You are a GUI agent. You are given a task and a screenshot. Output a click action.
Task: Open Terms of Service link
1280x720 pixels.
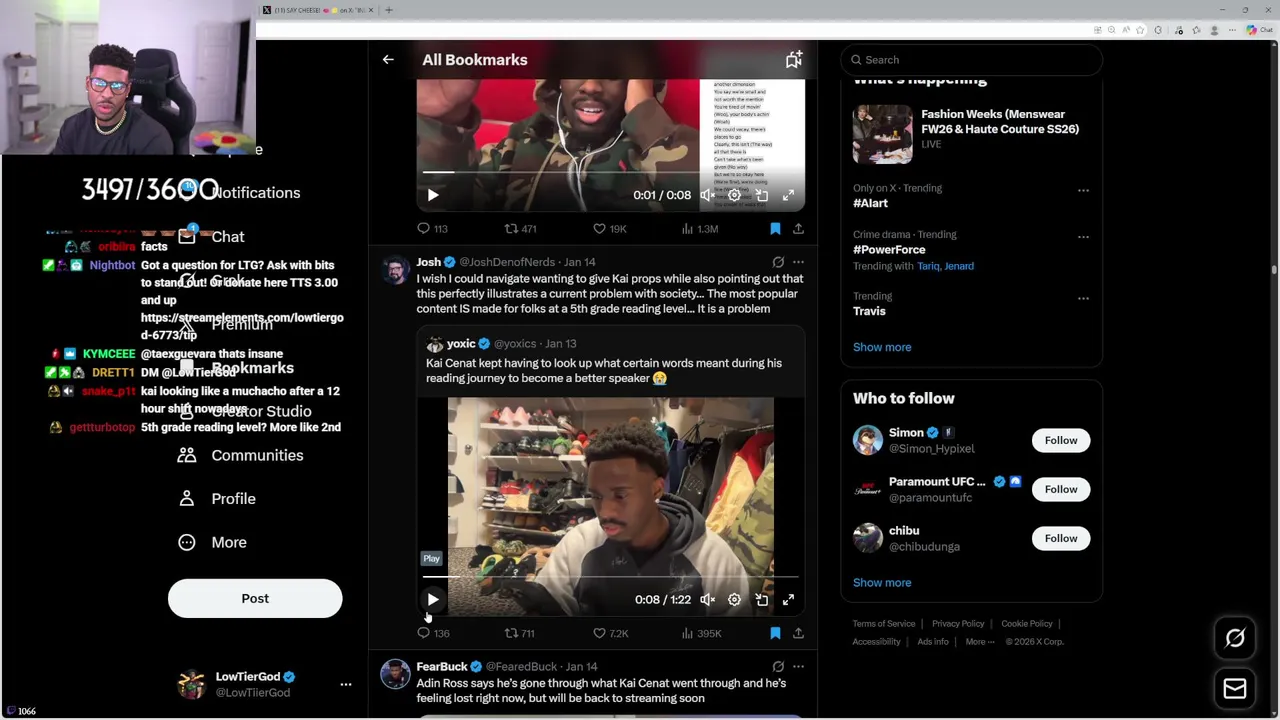(884, 624)
